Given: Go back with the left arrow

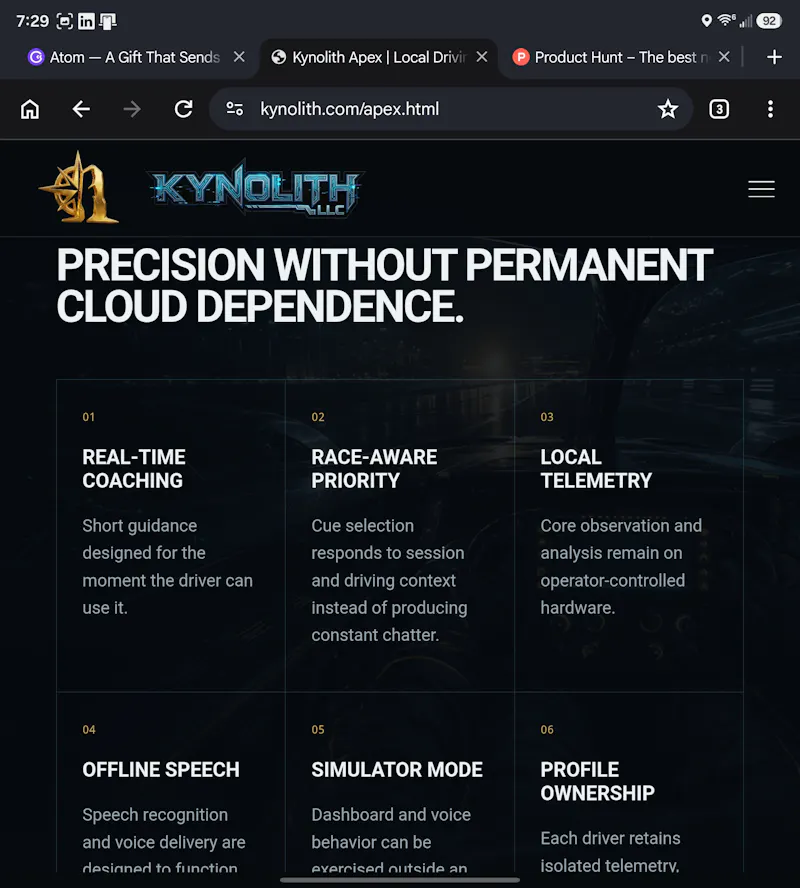Looking at the screenshot, I should click(x=81, y=109).
